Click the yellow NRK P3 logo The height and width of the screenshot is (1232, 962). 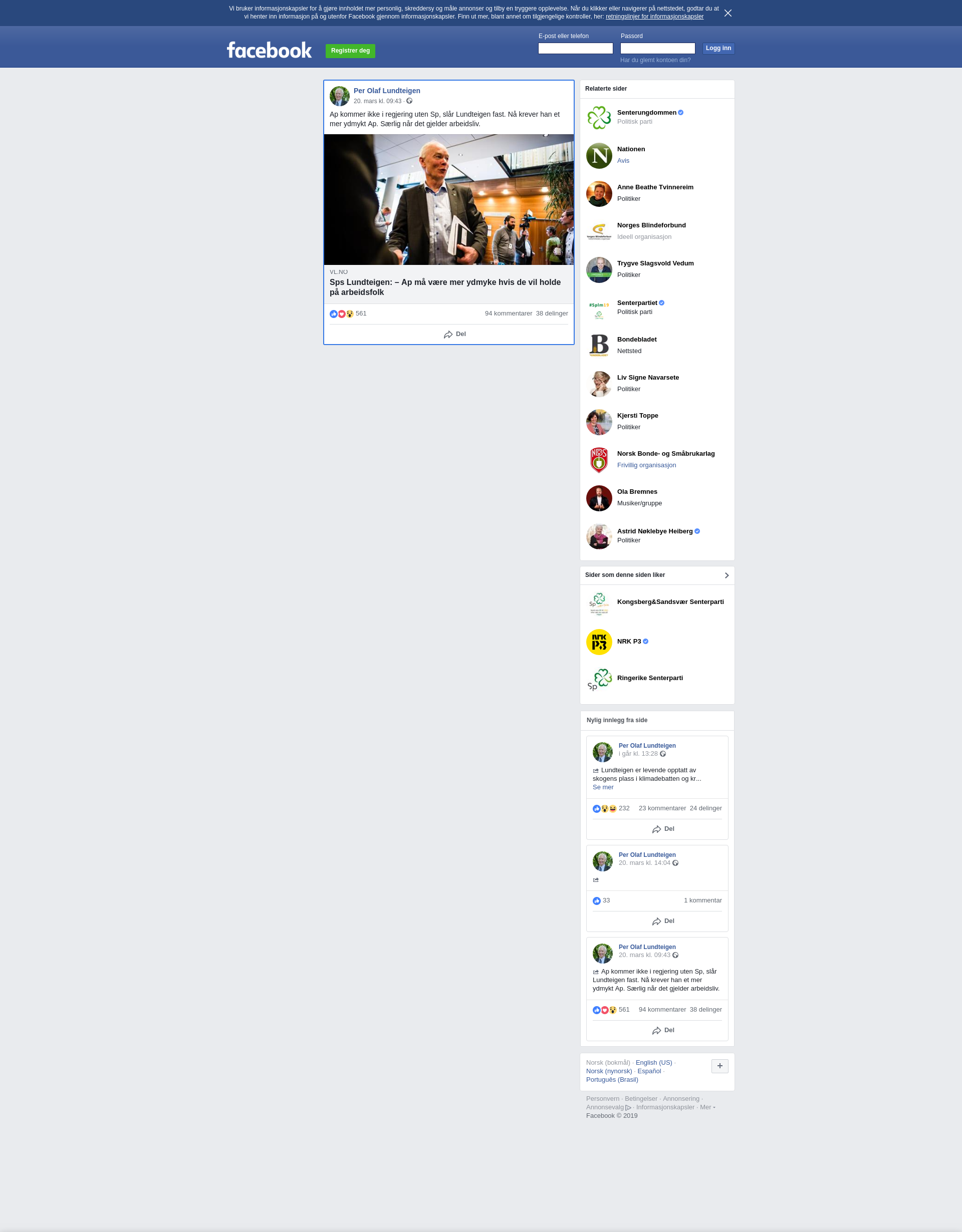pos(599,642)
